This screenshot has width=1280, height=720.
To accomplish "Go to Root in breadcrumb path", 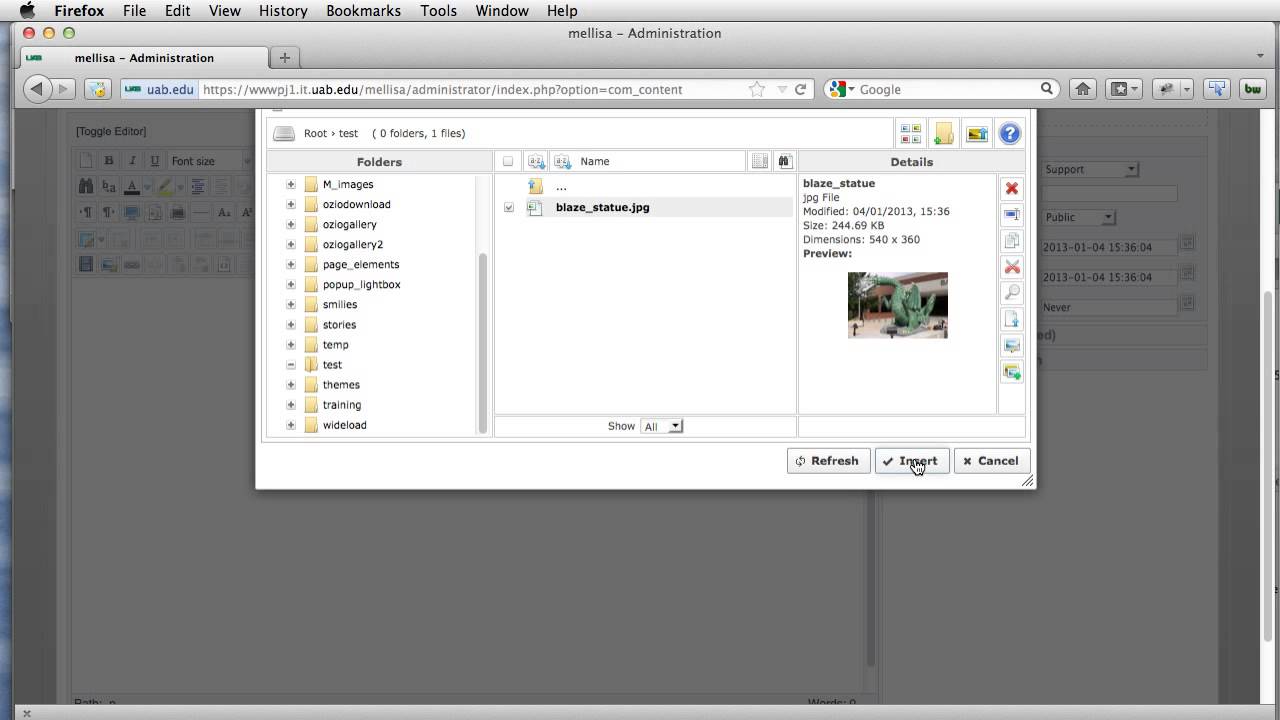I will coord(315,133).
